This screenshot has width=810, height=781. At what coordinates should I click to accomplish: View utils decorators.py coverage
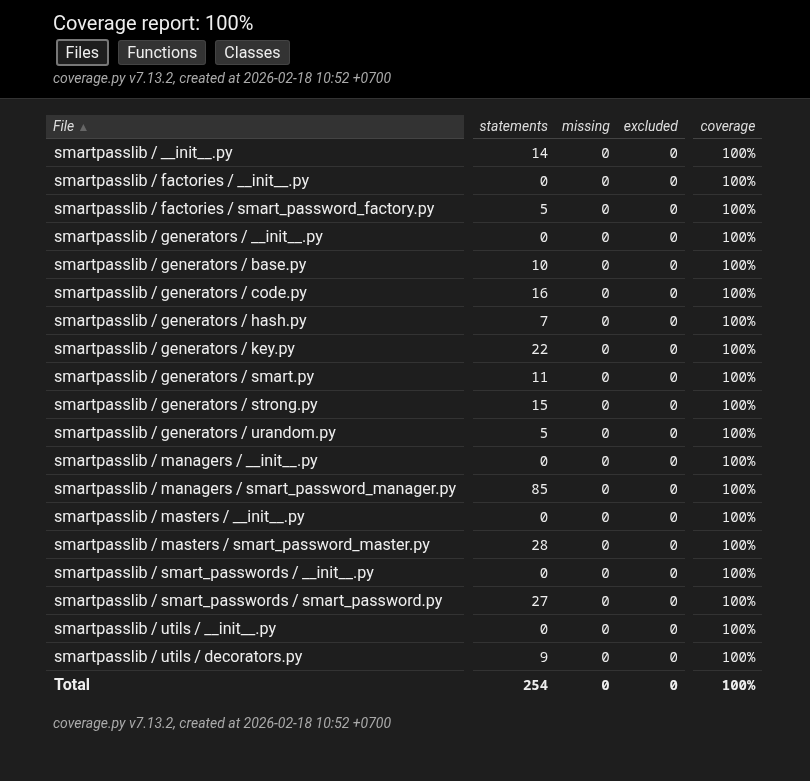tap(178, 656)
